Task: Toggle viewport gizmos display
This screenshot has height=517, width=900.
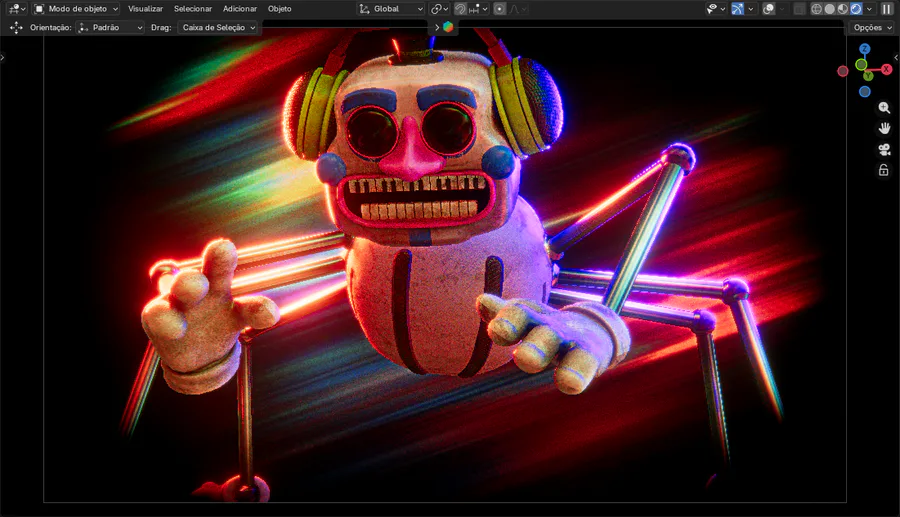Action: pos(738,9)
